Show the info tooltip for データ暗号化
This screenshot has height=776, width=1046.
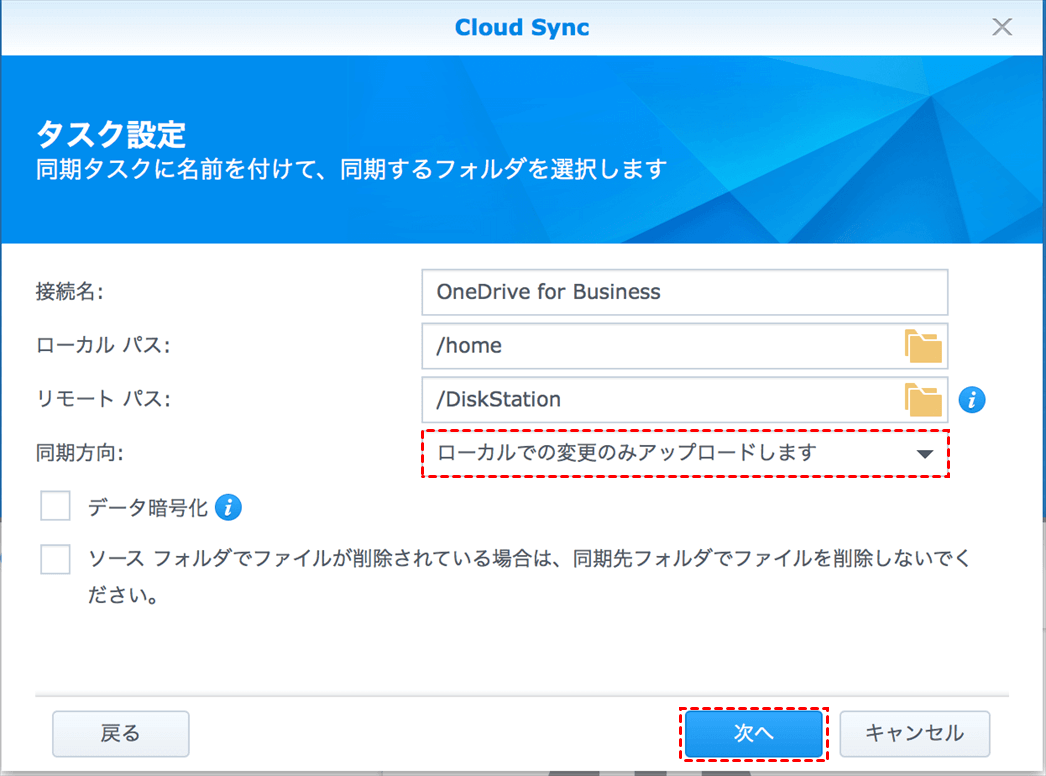click(229, 508)
